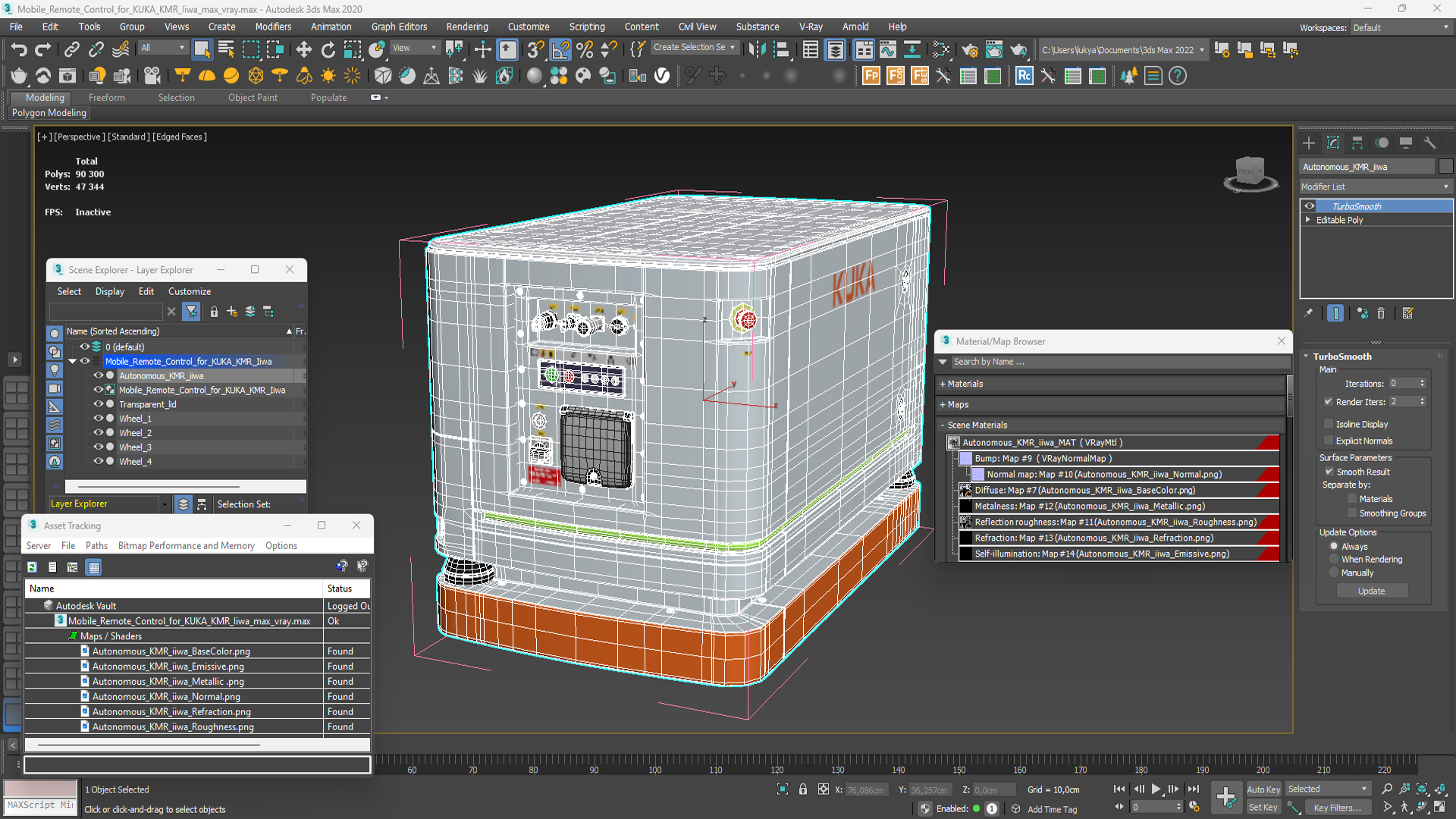Screen dimensions: 1456x819
Task: Activate the Select Object tool
Action: click(x=202, y=50)
